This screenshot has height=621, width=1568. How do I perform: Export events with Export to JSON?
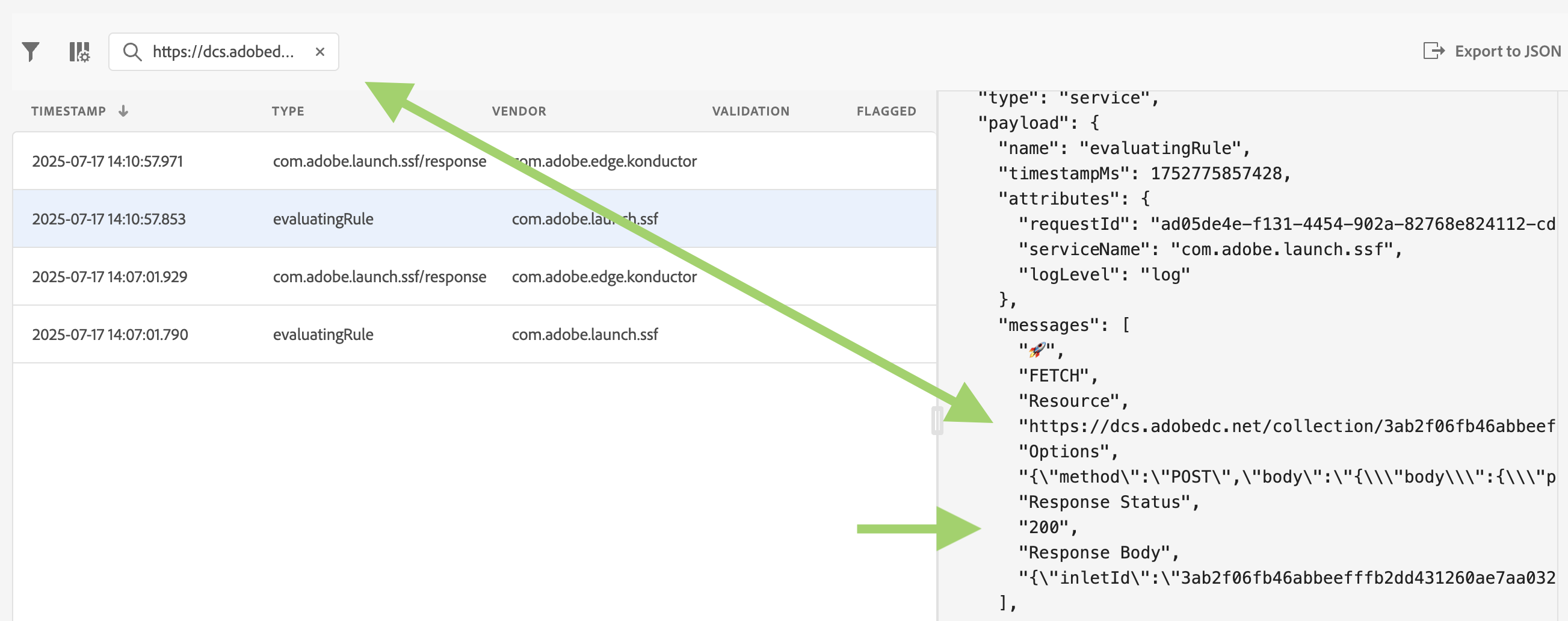tap(1492, 51)
